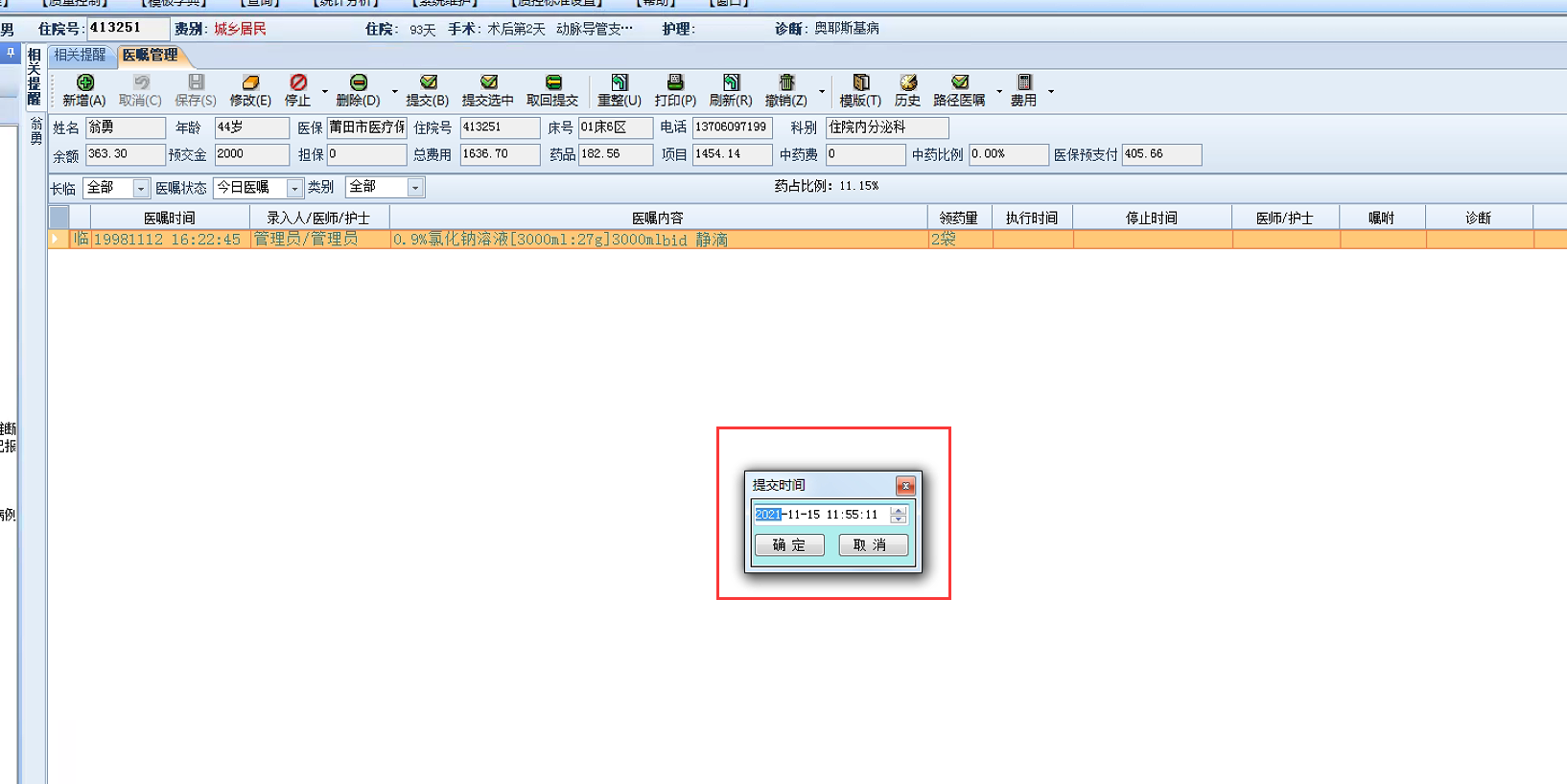The width and height of the screenshot is (1567, 784).
Task: Click the 科别 field 住院内分泌科
Action: [x=888, y=127]
